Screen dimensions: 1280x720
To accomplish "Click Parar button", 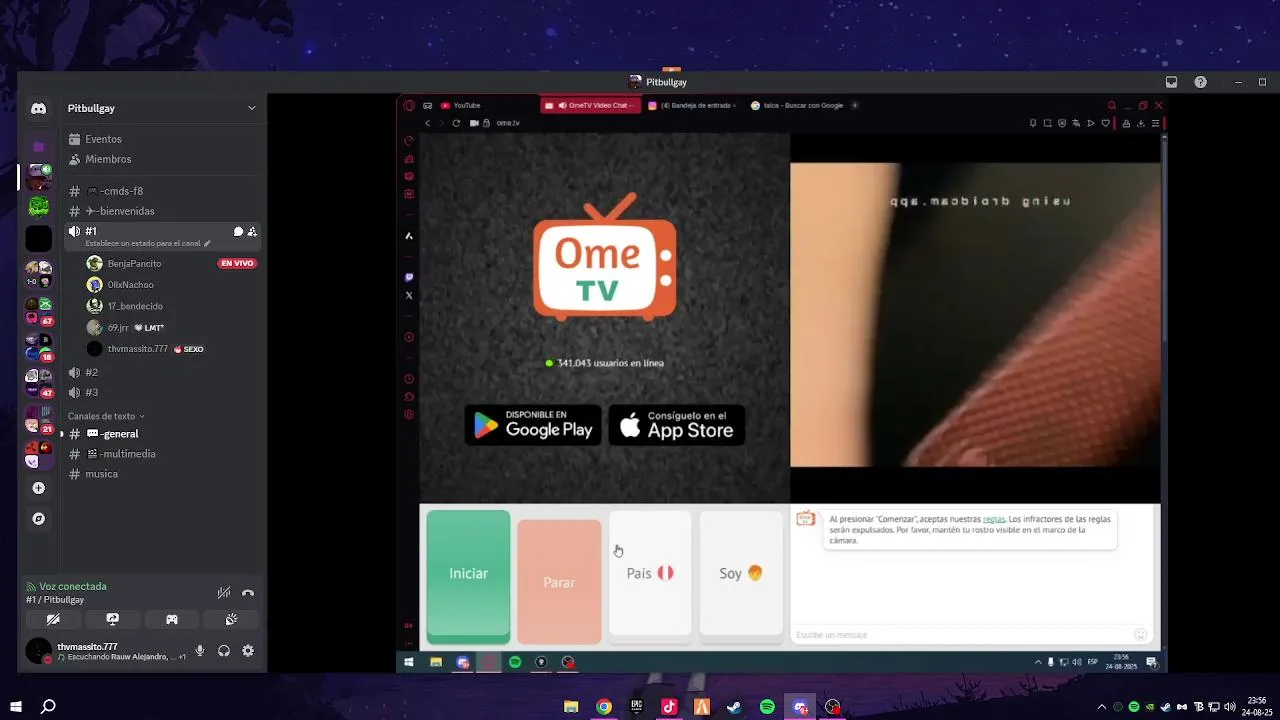I will [559, 582].
